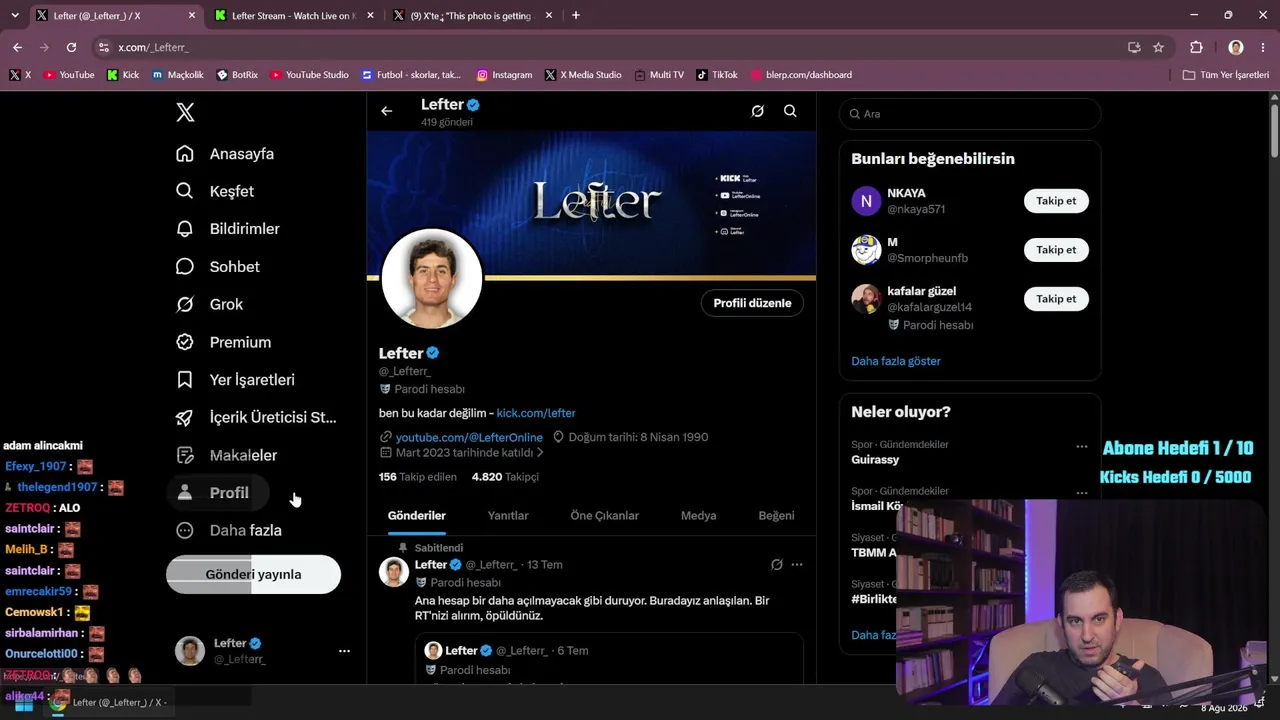1280x720 pixels.
Task: Bookmark page with star icon
Action: pos(1158,47)
